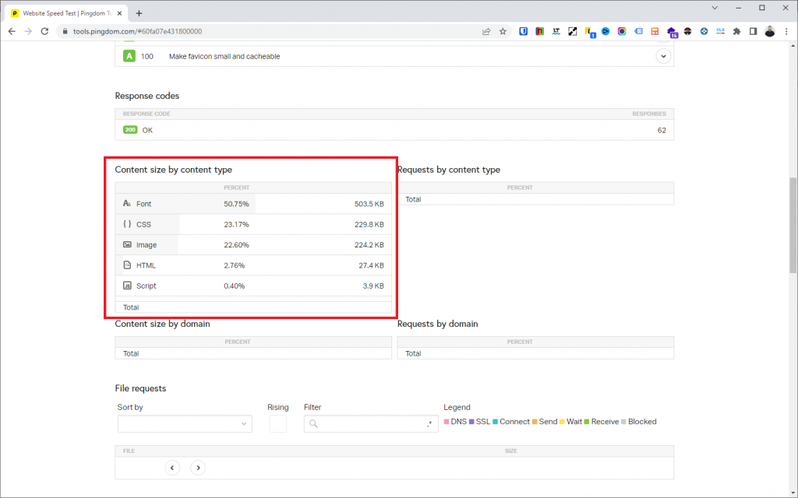This screenshot has height=498, width=798.
Task: Click the page vertical scrollbar thumb
Action: tap(793, 225)
